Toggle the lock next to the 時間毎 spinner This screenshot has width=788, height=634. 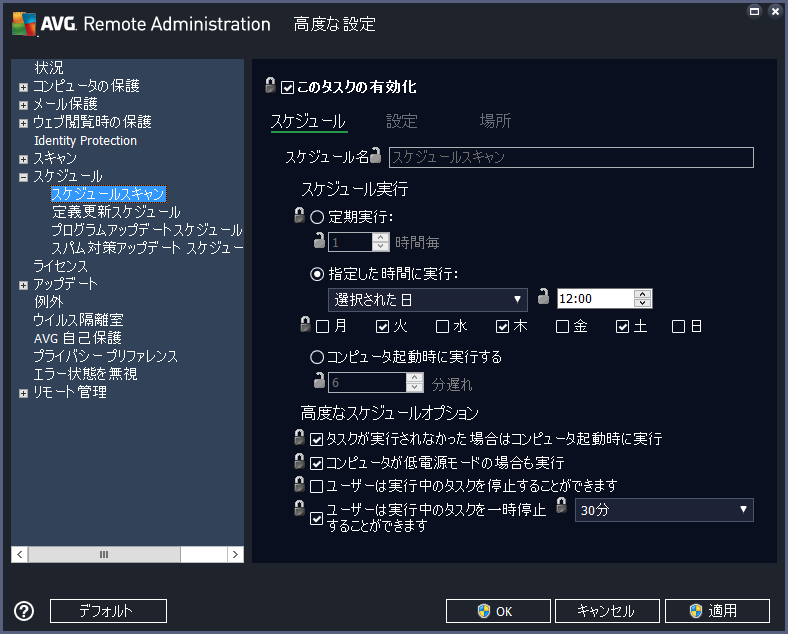(x=319, y=240)
